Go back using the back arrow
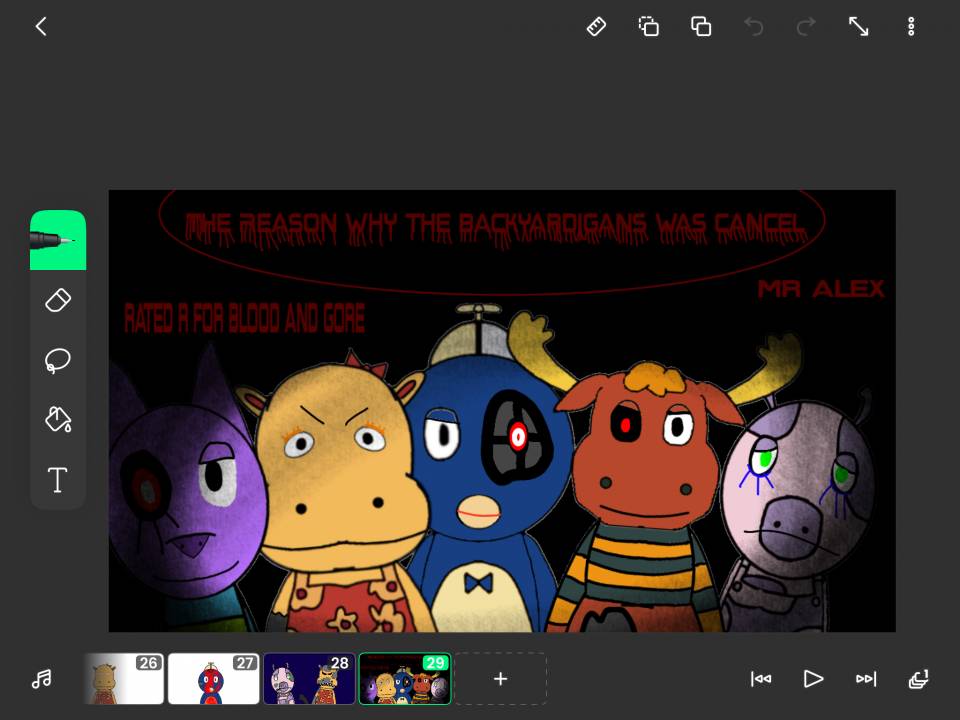Image resolution: width=960 pixels, height=720 pixels. tap(40, 27)
